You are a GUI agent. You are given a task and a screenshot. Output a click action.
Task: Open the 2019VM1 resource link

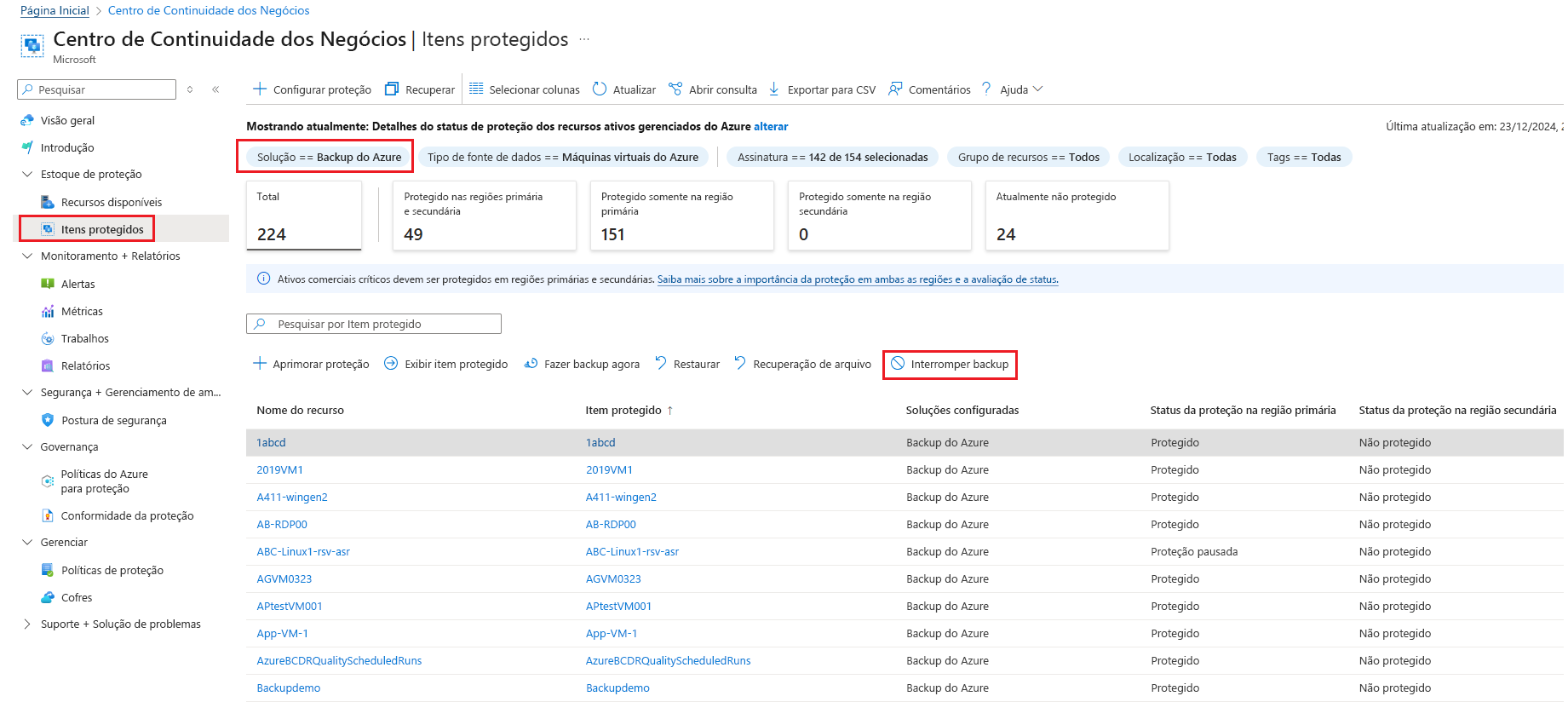279,469
